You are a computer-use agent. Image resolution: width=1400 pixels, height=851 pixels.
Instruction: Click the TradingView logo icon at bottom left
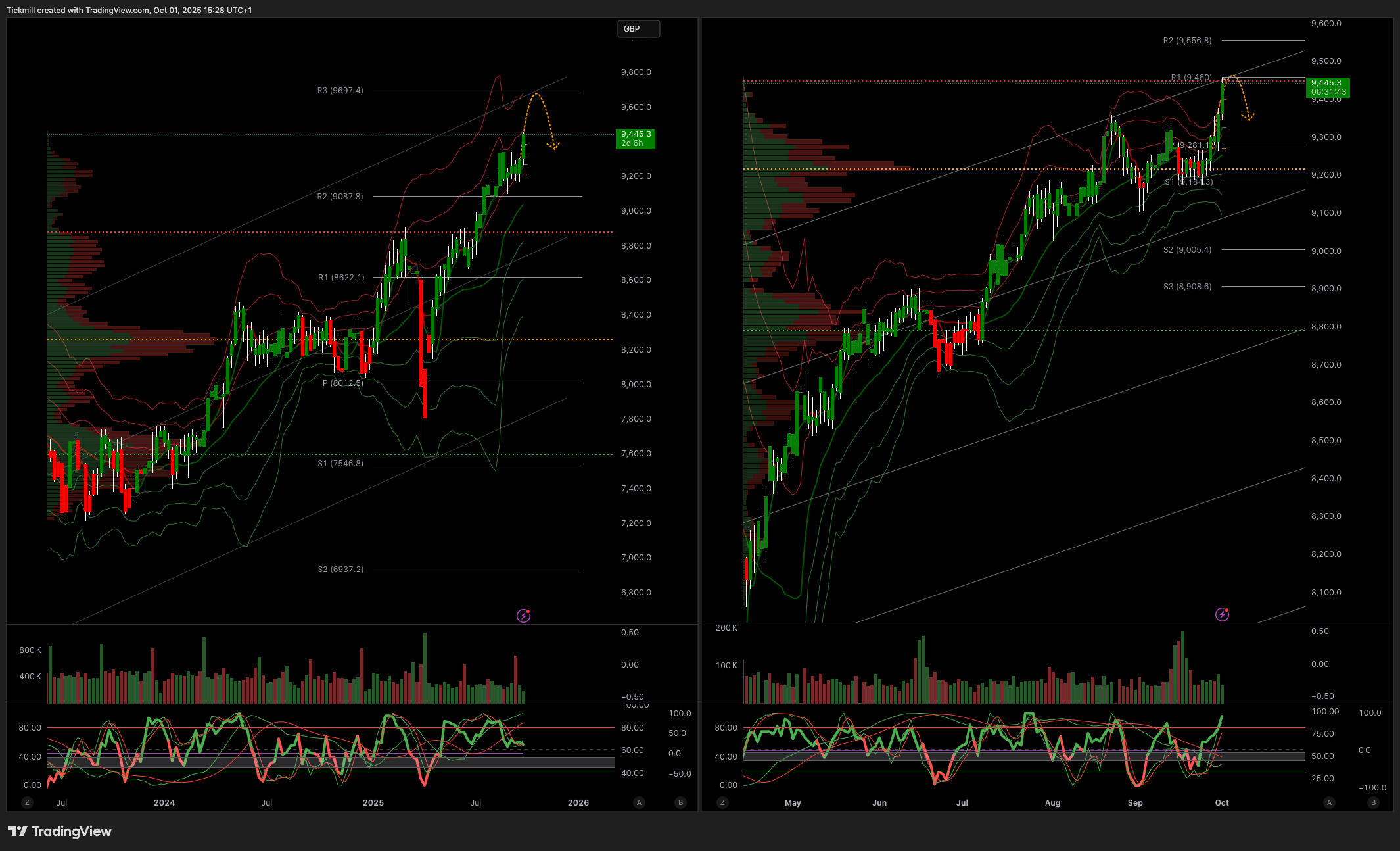pos(17,831)
